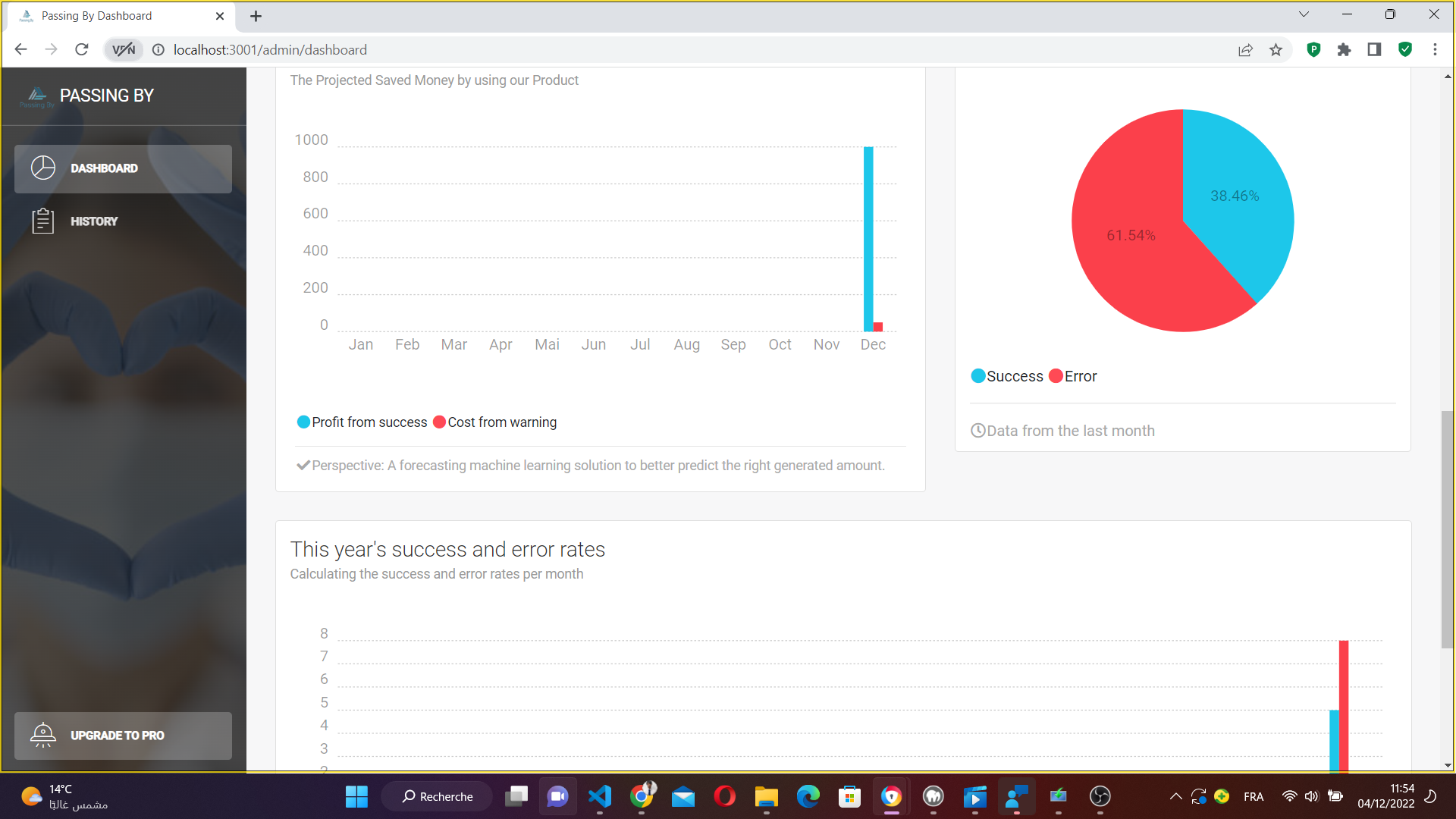
Task: Show hidden system tray icons
Action: [1175, 796]
